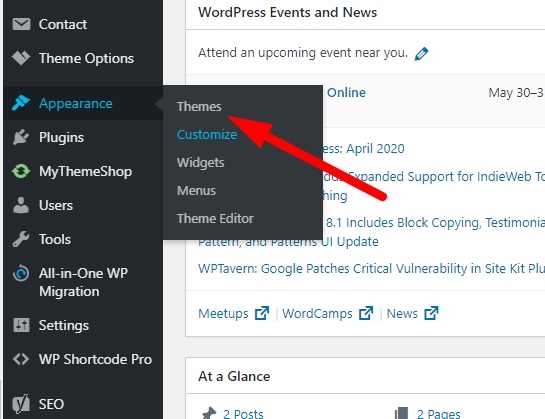Choose Customize from Appearance submenu

coord(207,135)
